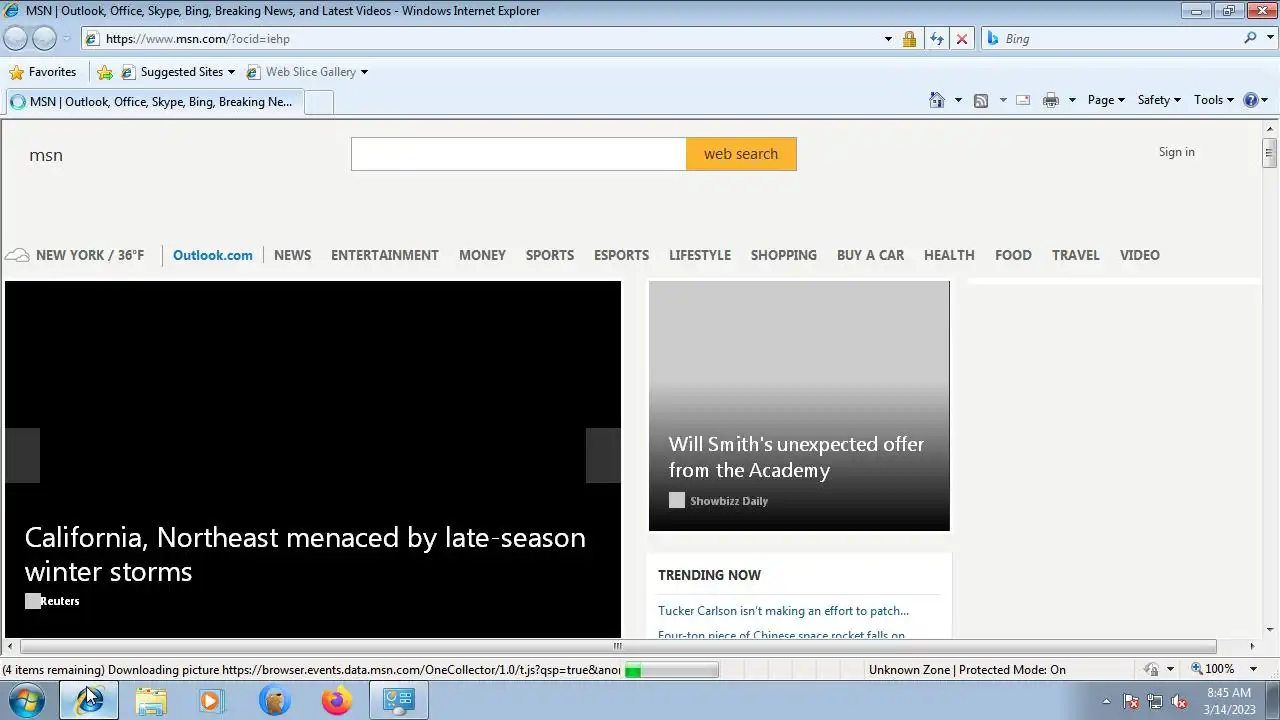This screenshot has height=720, width=1280.
Task: Expand search provider dropdown next to magnifier
Action: tap(1268, 39)
